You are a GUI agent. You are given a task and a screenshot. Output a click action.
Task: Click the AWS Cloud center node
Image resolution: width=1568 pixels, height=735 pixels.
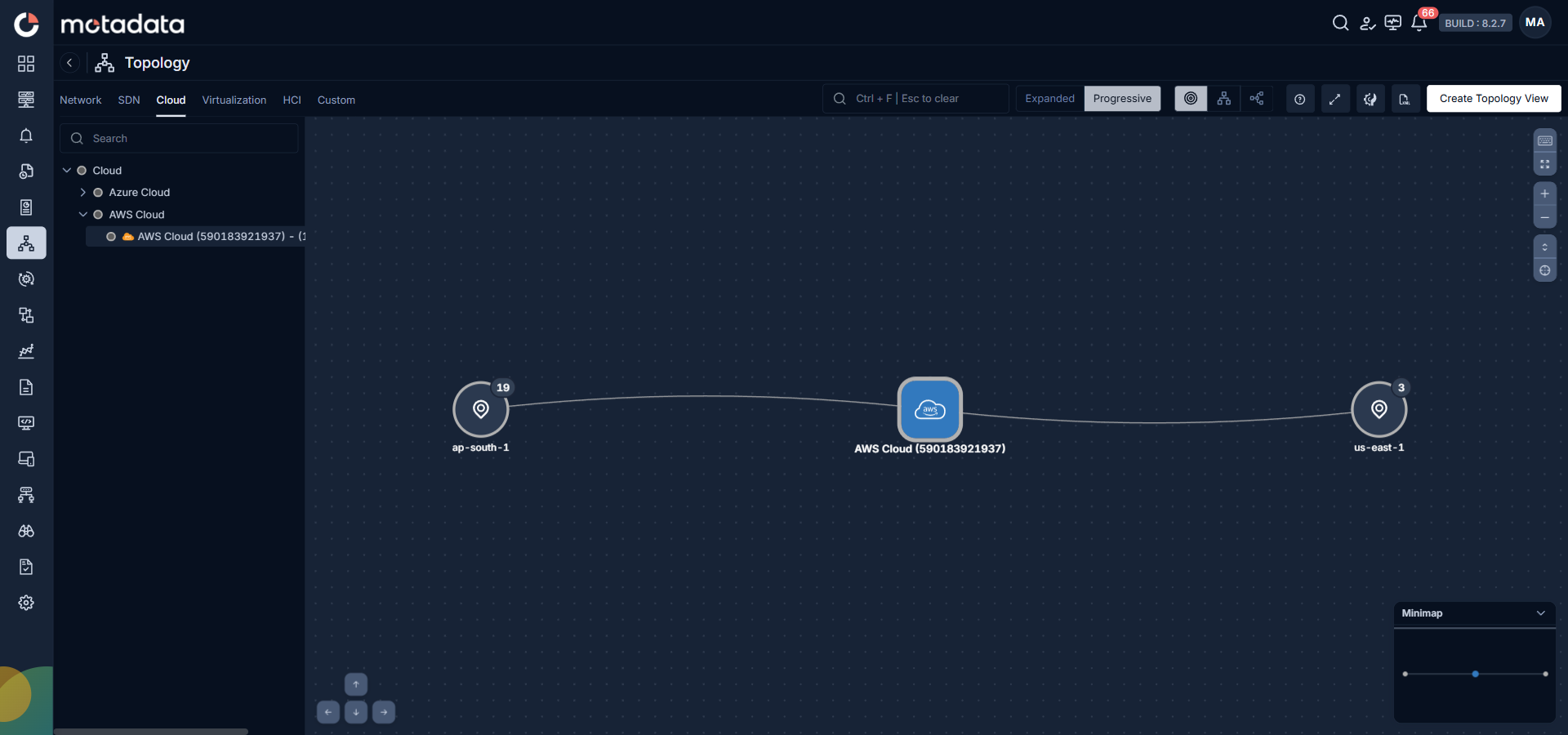coord(930,409)
